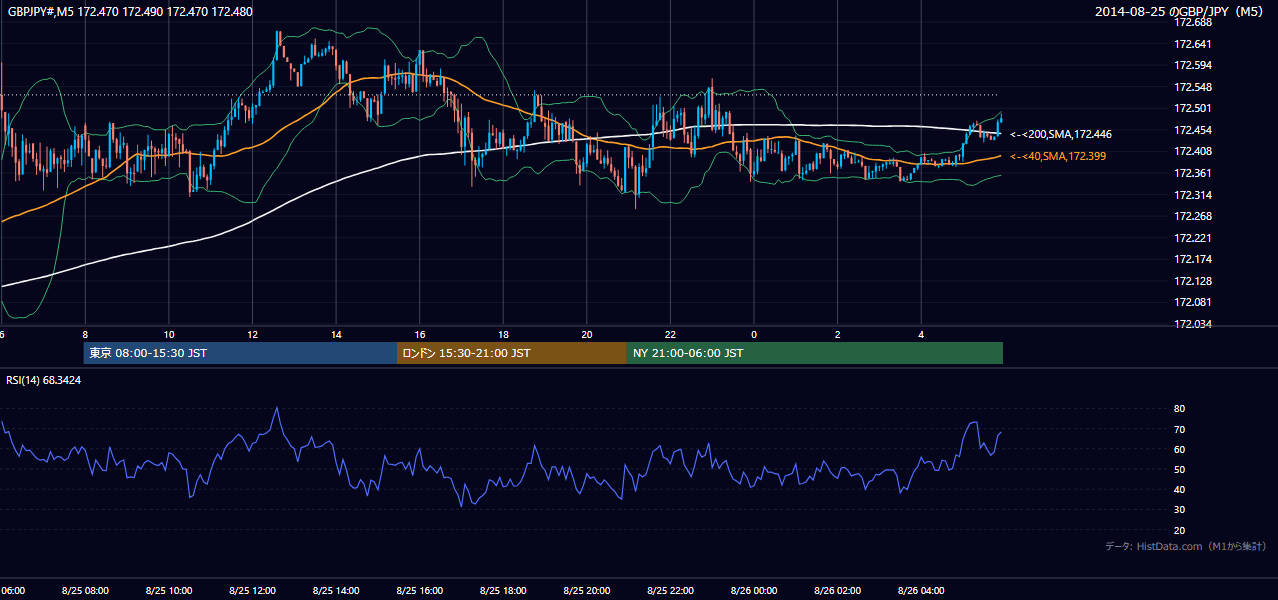Click hour label 18 under price chart
The image size is (1278, 600).
click(503, 335)
